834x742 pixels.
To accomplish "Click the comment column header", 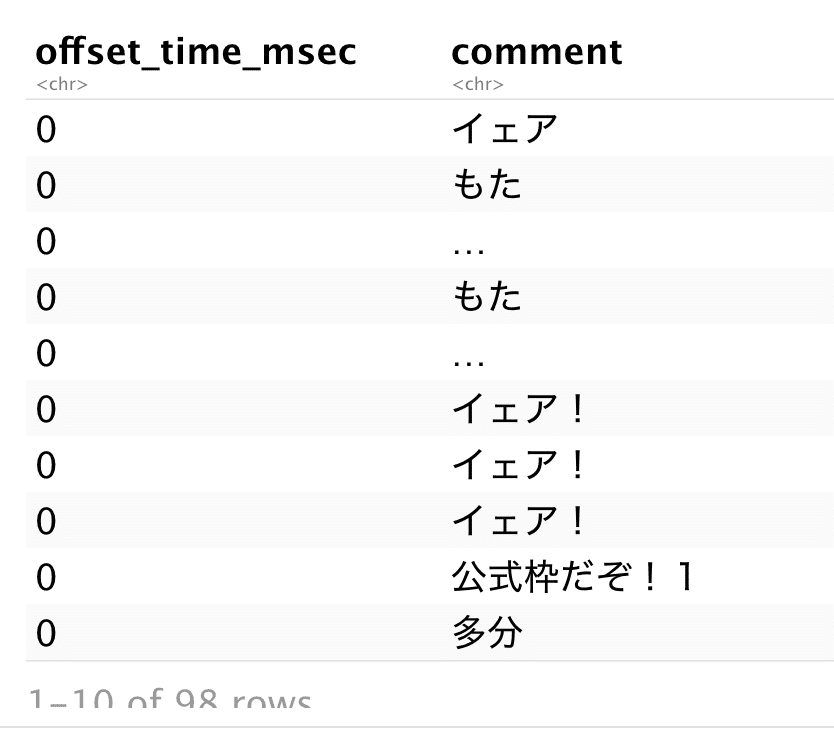I will click(536, 52).
